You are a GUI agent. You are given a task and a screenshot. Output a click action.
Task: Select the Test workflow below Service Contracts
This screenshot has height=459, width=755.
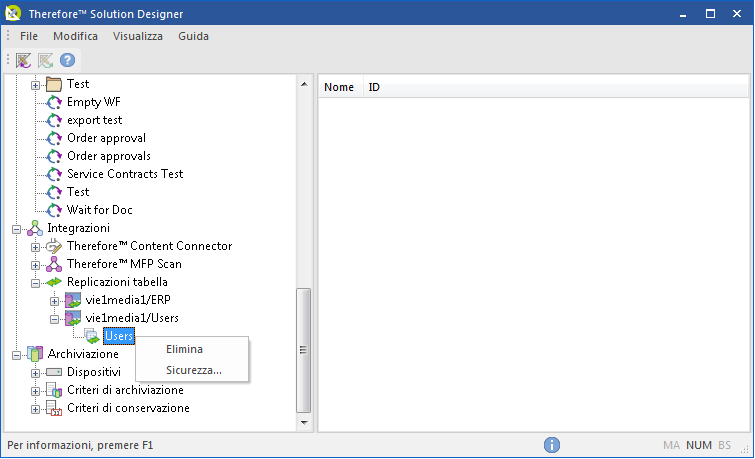tap(78, 192)
